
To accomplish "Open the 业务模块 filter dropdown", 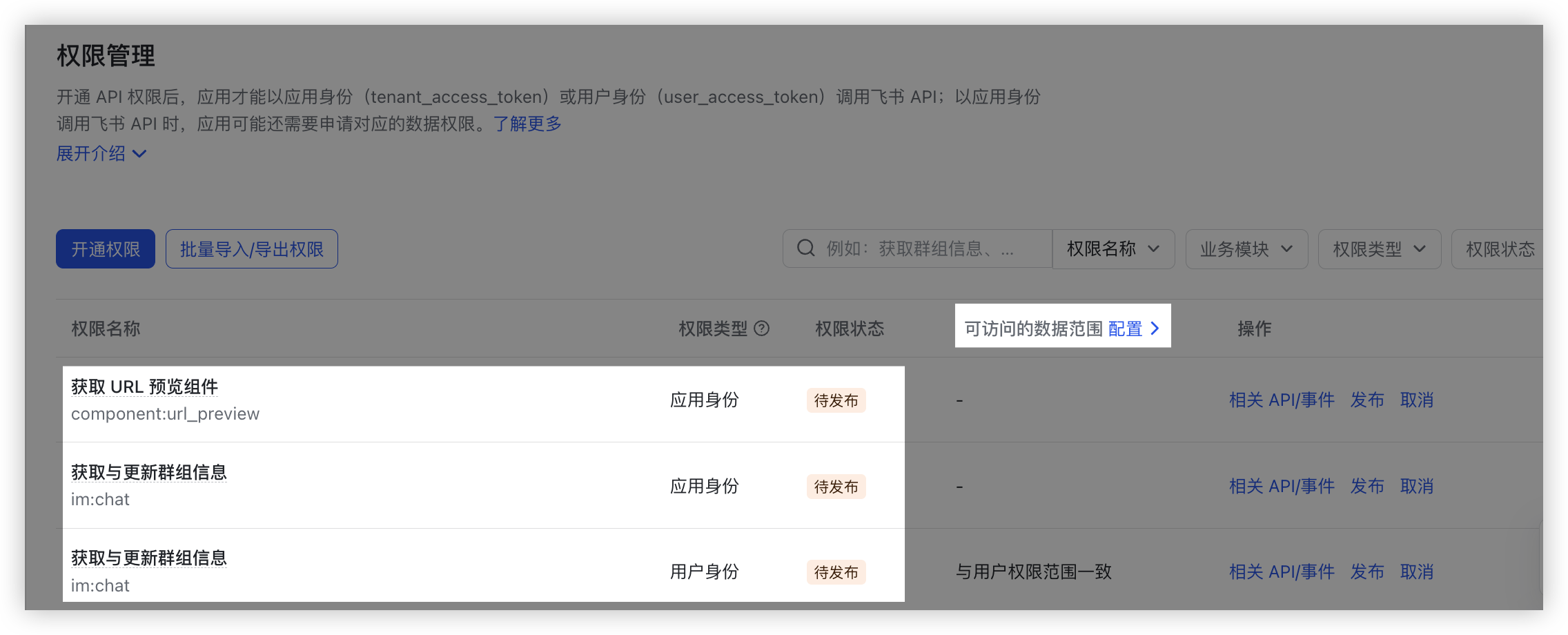I will click(1246, 249).
